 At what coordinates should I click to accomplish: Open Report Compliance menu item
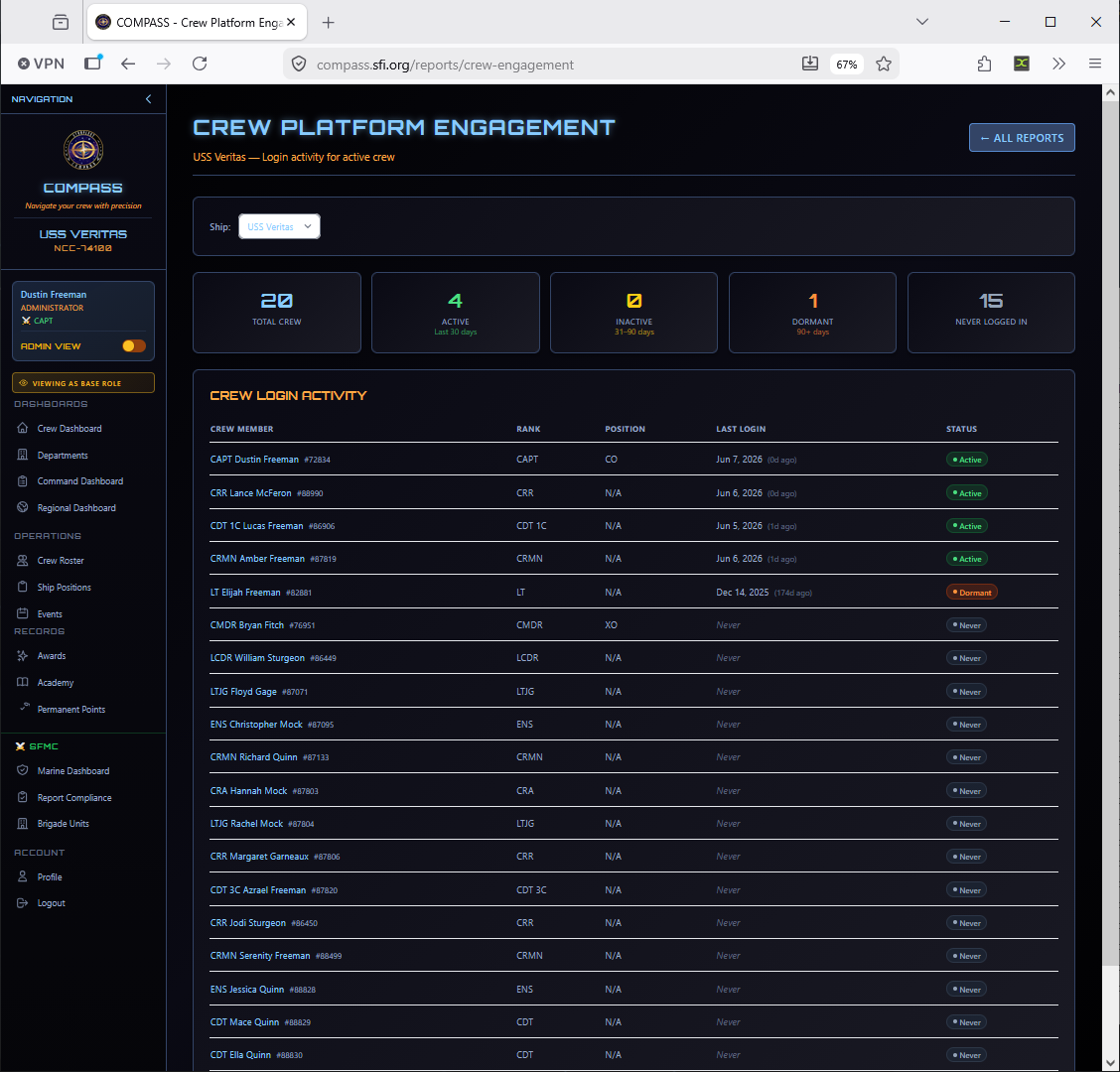tap(74, 798)
